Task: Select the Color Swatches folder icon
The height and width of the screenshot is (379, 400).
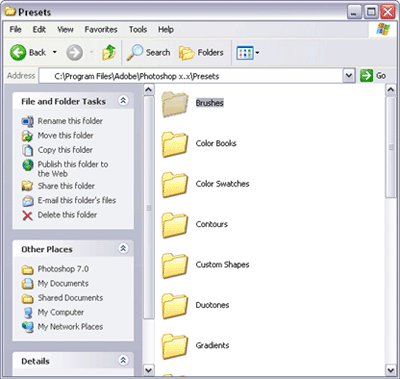Action: pos(174,184)
